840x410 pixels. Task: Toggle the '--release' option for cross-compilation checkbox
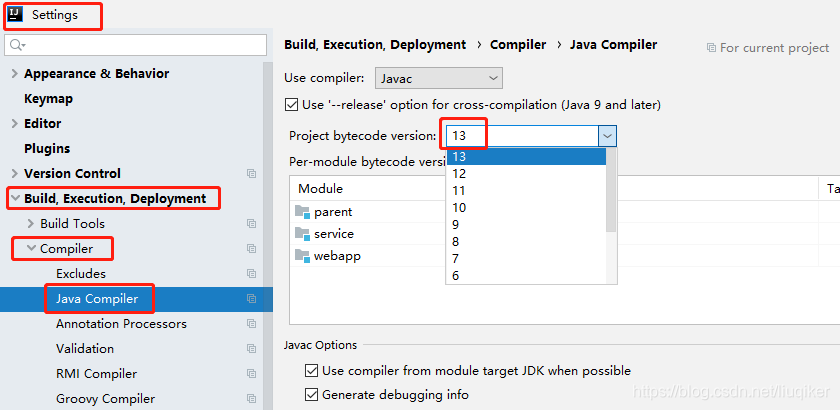pyautogui.click(x=291, y=105)
